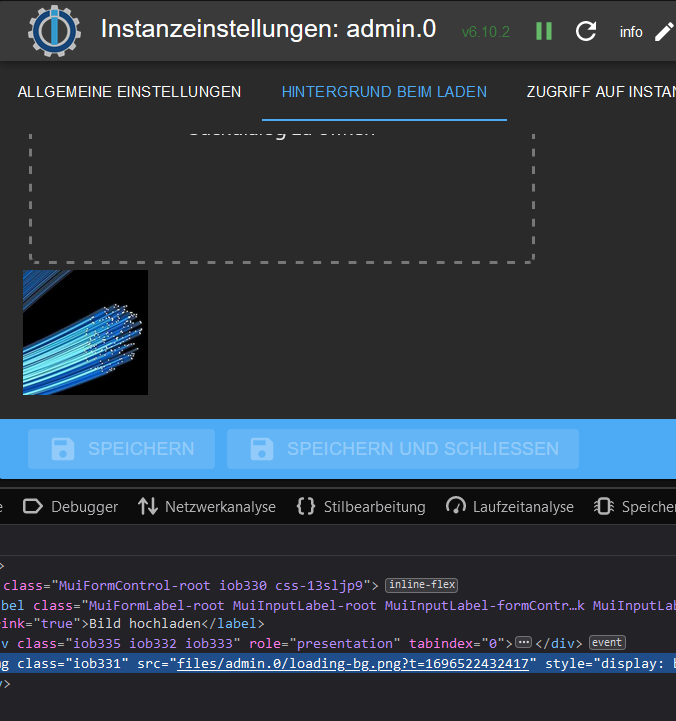The width and height of the screenshot is (676, 721).
Task: Restart the instance with reload icon
Action: [586, 31]
